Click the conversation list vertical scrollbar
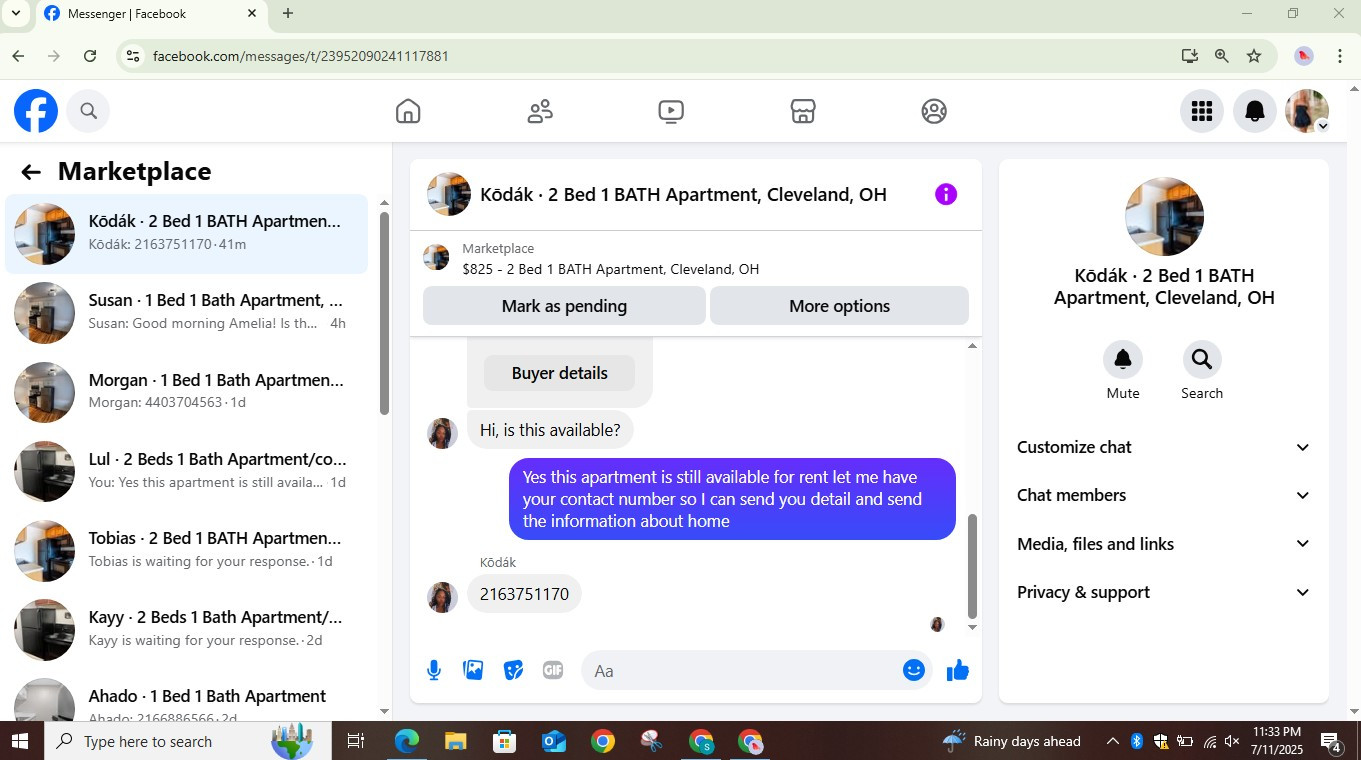Image resolution: width=1361 pixels, height=760 pixels. [x=384, y=312]
